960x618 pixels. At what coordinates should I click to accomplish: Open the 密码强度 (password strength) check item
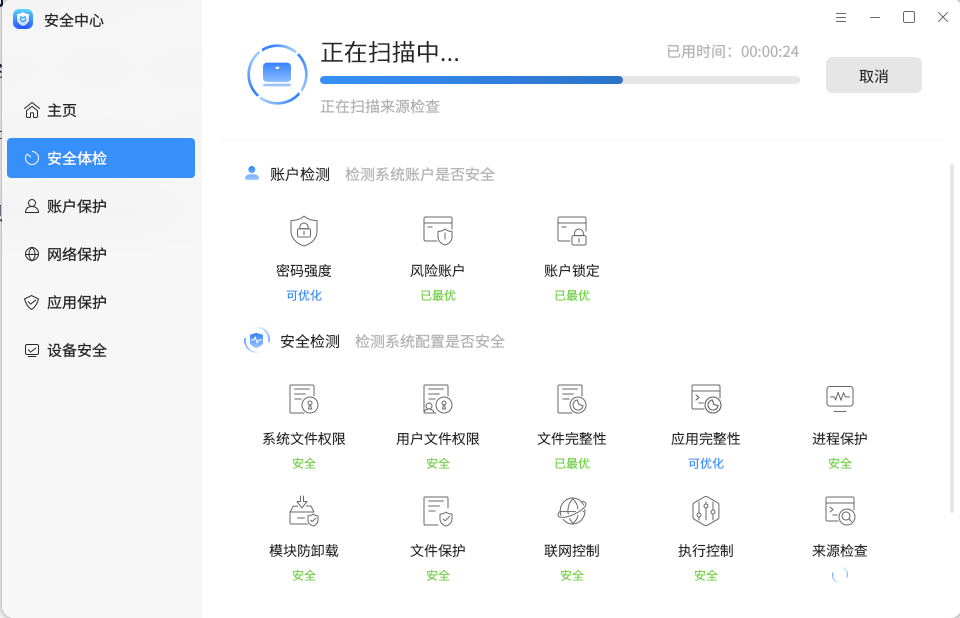click(x=303, y=230)
